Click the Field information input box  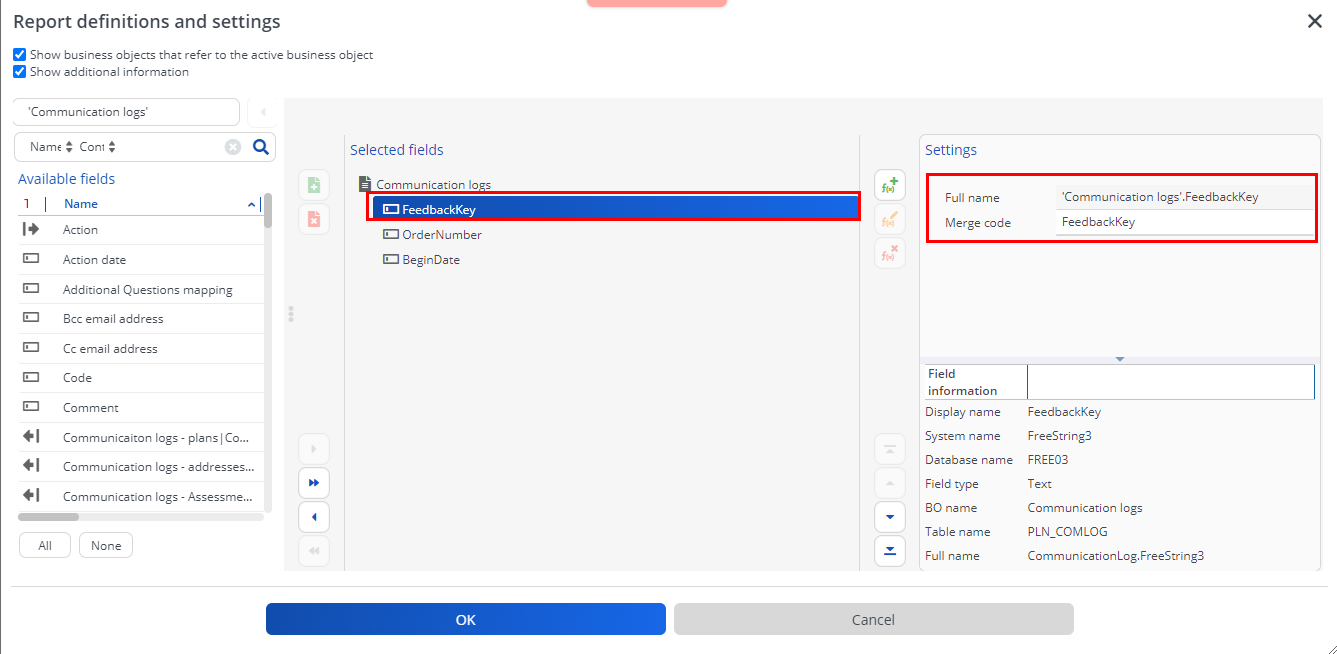(1171, 382)
